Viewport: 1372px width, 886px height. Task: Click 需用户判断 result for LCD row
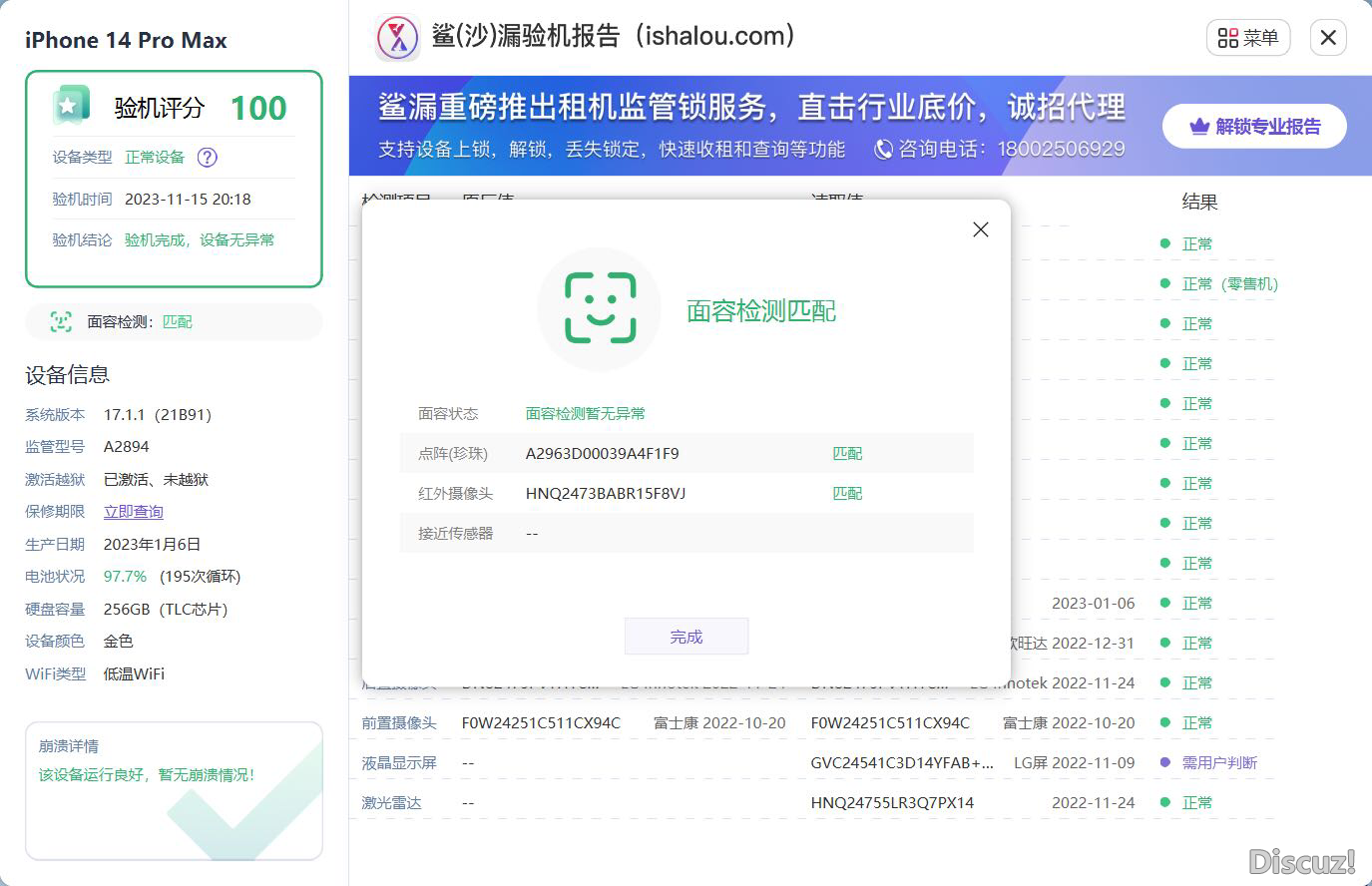pos(1219,762)
